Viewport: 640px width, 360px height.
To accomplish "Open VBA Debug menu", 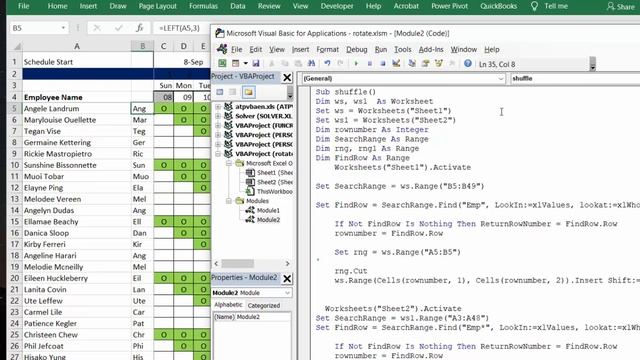I will coord(356,49).
